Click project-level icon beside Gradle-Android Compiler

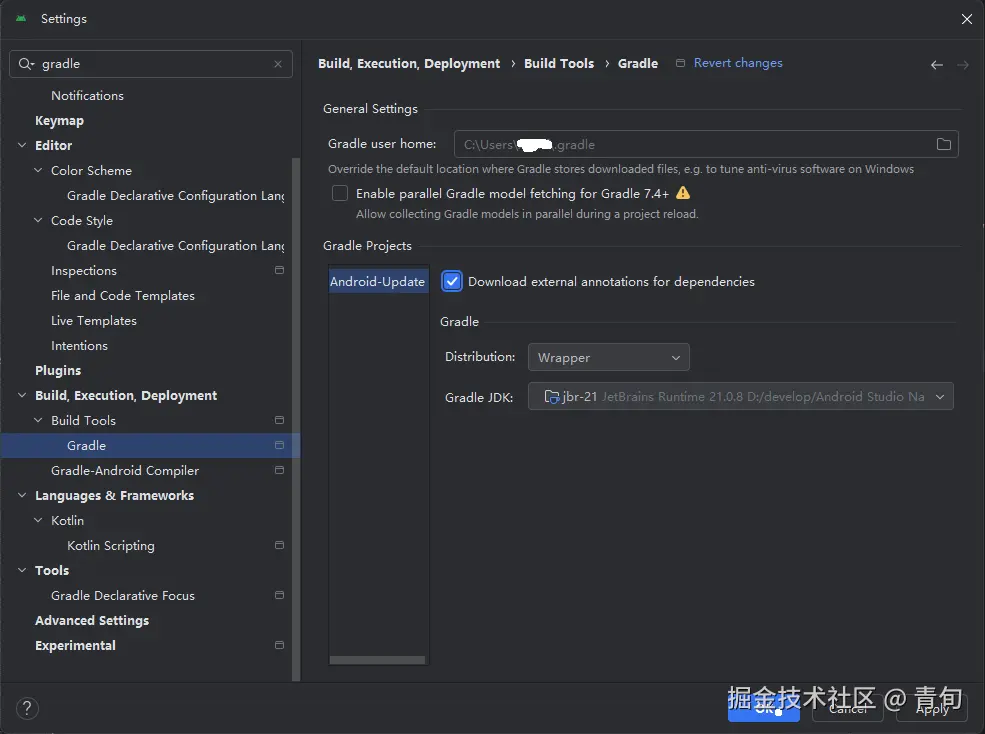click(280, 470)
